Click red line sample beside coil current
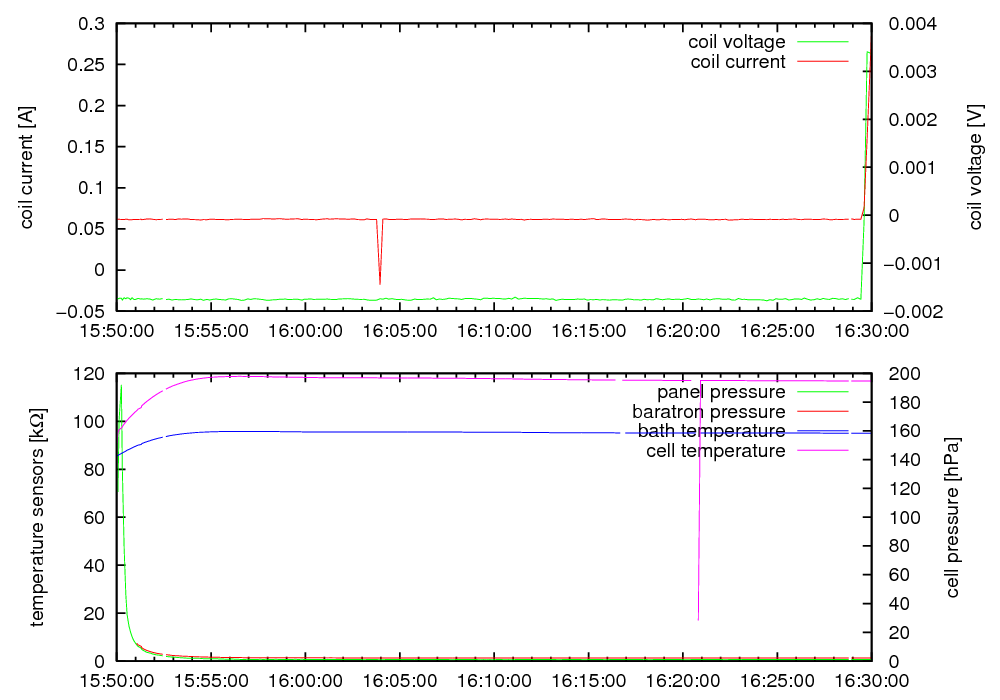 pyautogui.click(x=821, y=62)
